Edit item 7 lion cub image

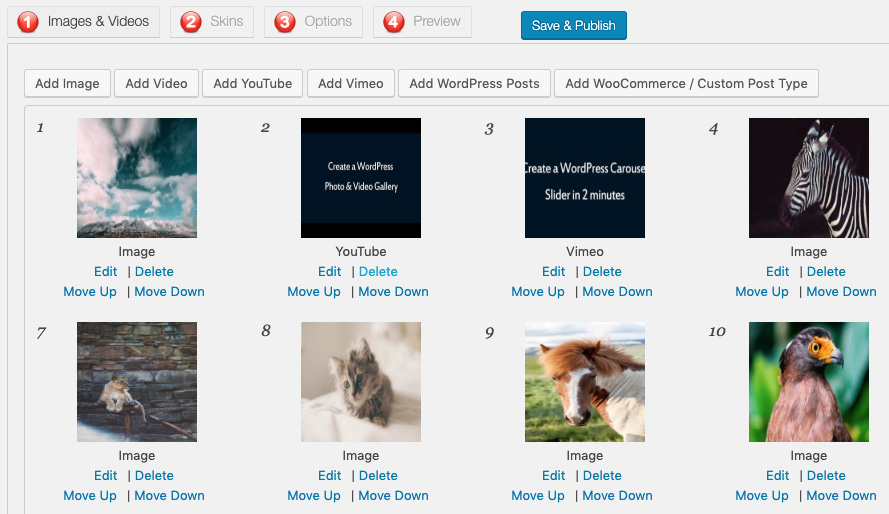105,475
